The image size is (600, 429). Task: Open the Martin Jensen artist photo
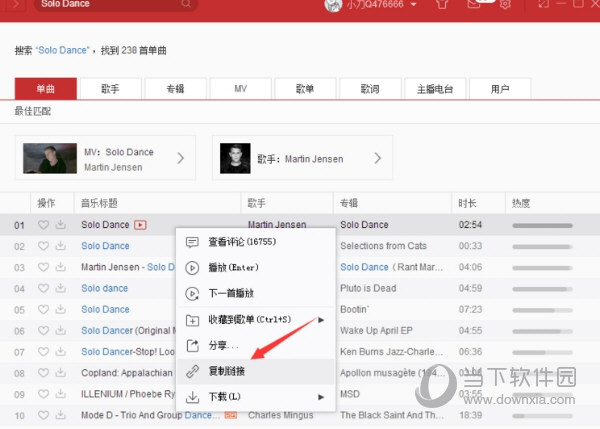click(235, 158)
